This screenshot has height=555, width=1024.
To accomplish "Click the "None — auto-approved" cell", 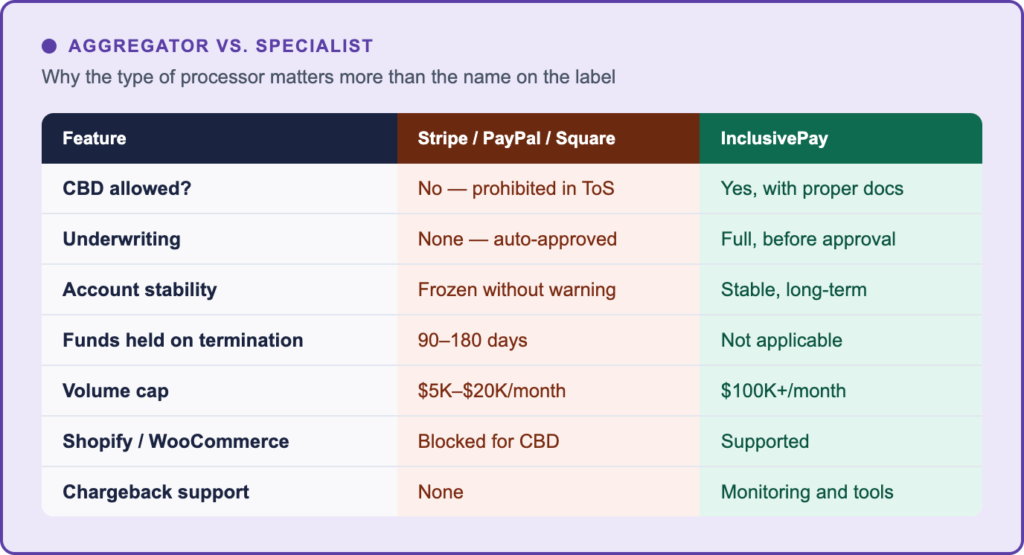I will coord(517,239).
